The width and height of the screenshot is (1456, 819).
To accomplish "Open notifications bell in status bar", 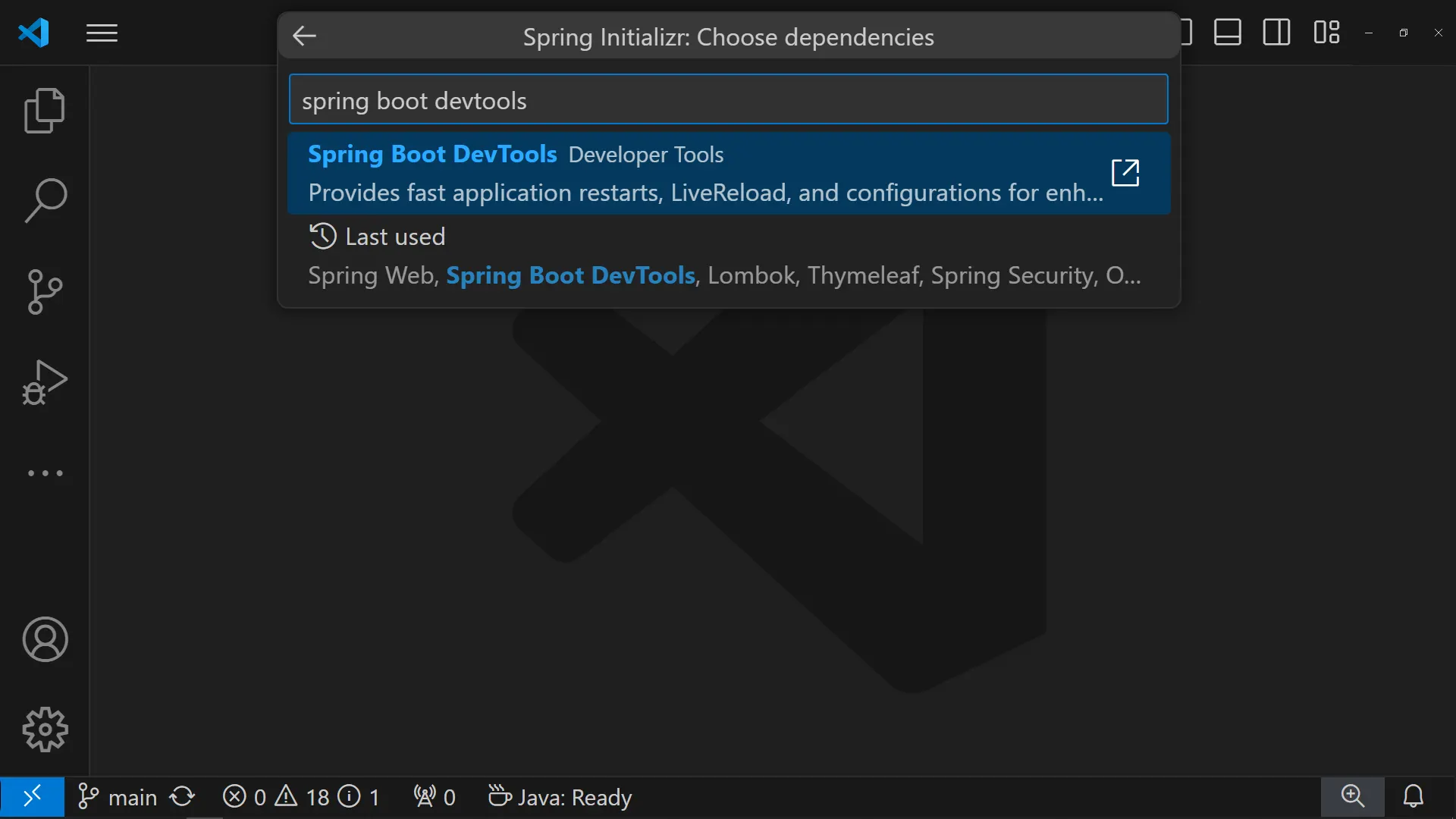I will click(1413, 797).
